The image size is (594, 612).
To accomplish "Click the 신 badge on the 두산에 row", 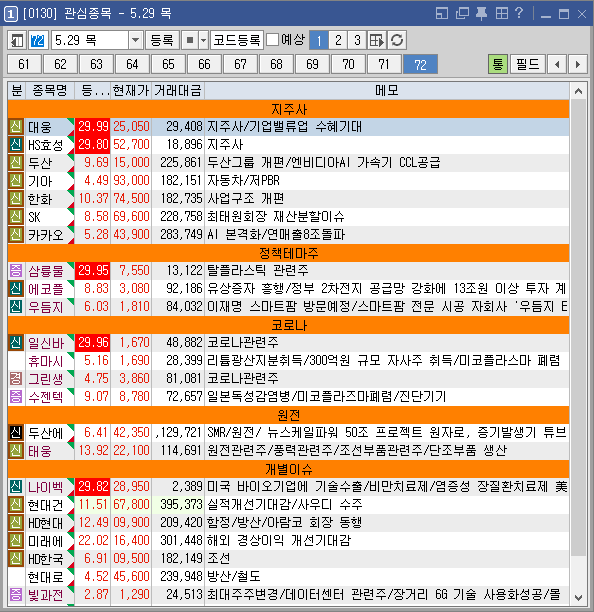I will (x=16, y=432).
